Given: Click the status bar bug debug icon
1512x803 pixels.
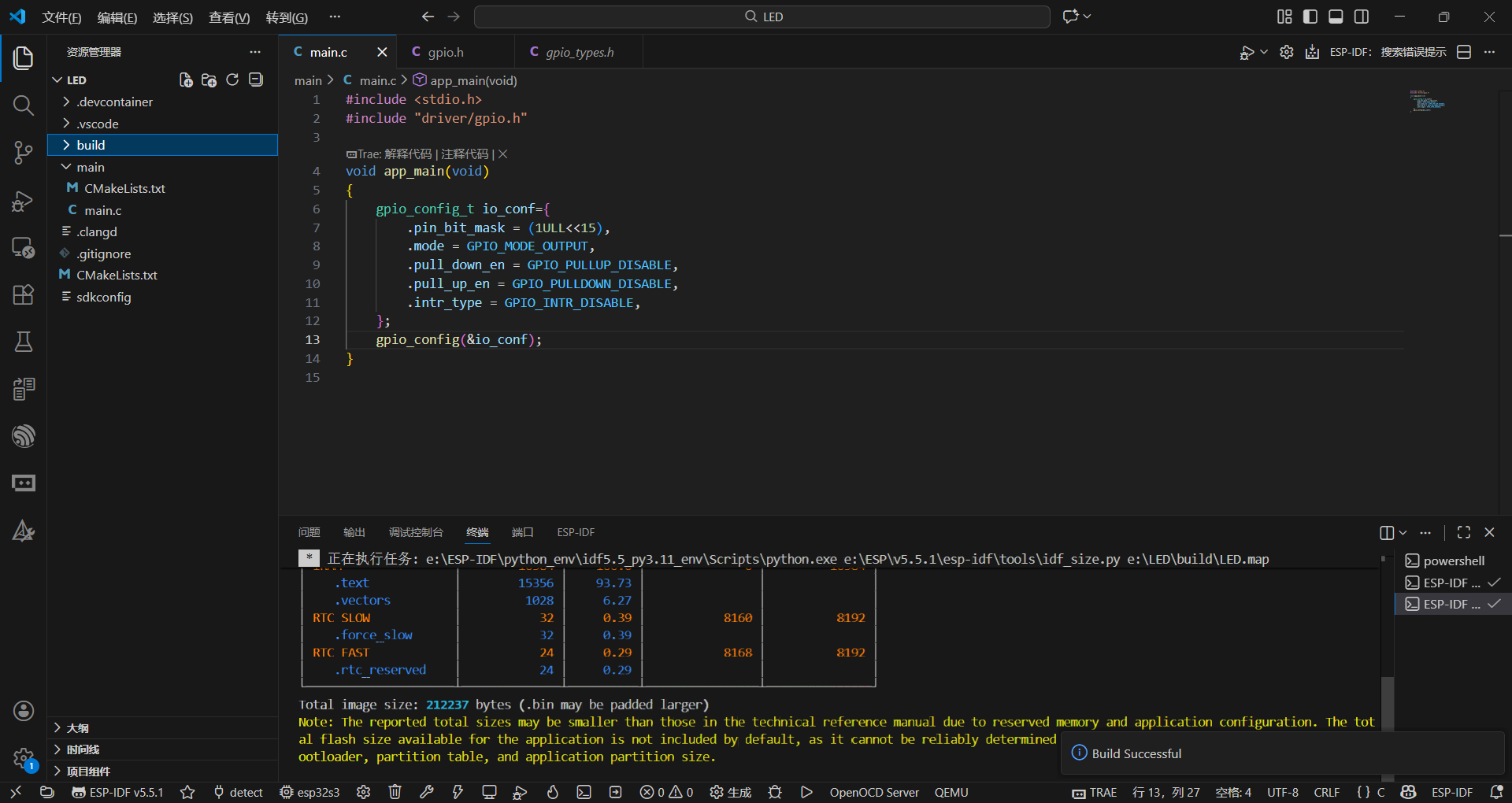Looking at the screenshot, I should click(775, 792).
